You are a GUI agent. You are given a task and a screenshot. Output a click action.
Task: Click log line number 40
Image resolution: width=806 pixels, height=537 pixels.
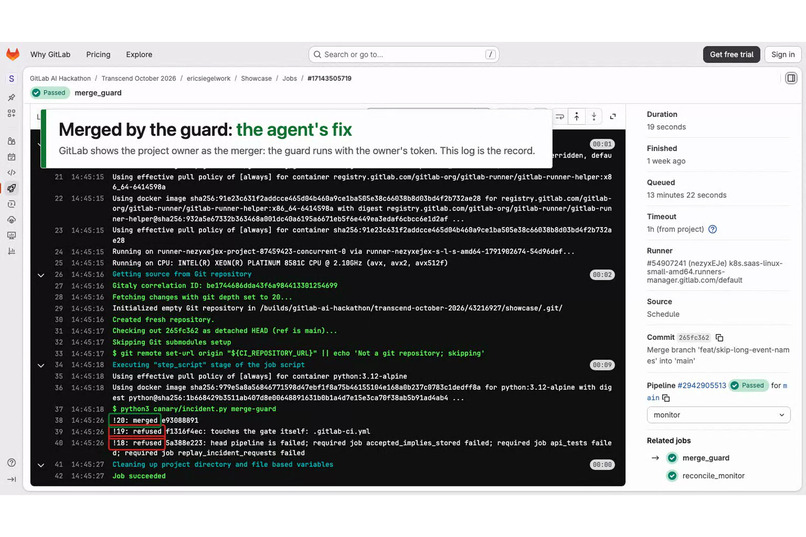click(59, 443)
